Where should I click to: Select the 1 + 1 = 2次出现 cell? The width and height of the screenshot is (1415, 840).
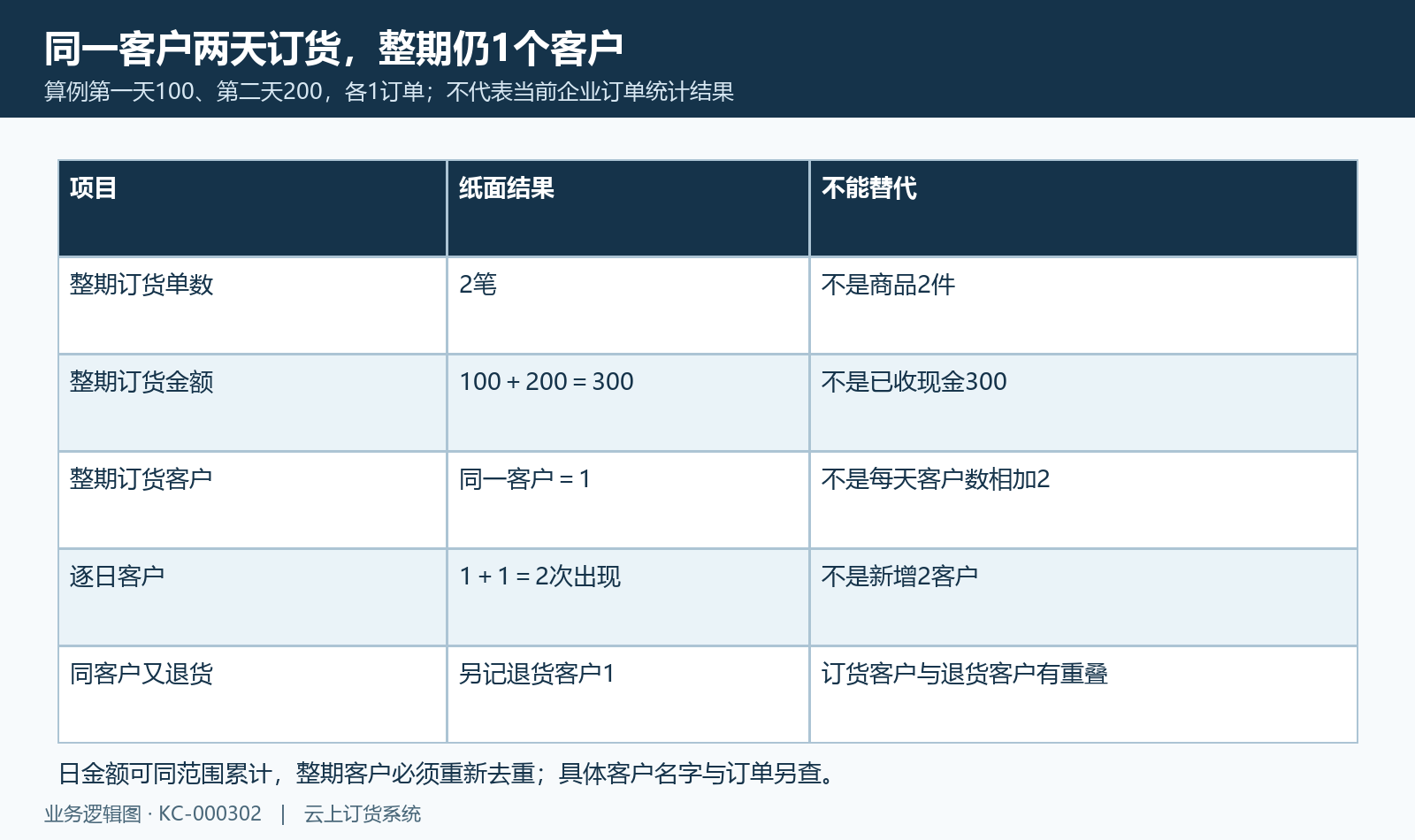point(628,598)
